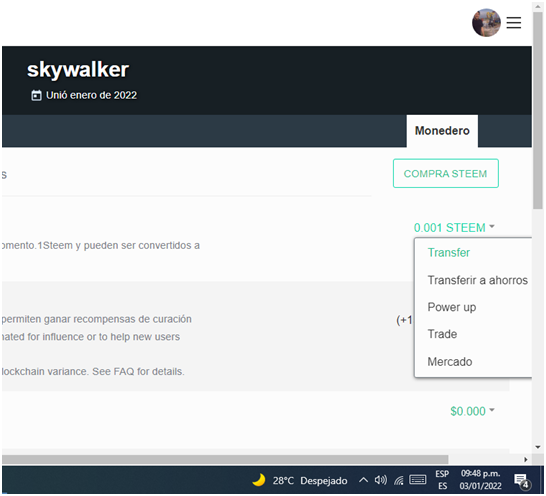Viewport: 546px width, 496px height.
Task: Choose Transferir a ahorros option
Action: click(477, 280)
